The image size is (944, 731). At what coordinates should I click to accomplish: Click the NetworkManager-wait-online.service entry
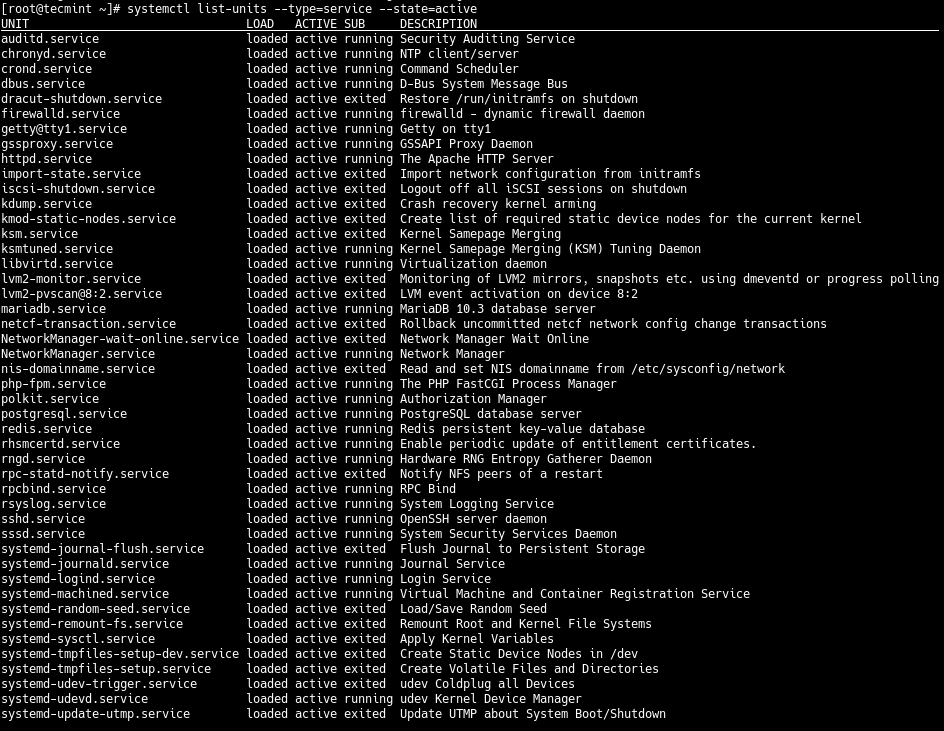tap(120, 339)
